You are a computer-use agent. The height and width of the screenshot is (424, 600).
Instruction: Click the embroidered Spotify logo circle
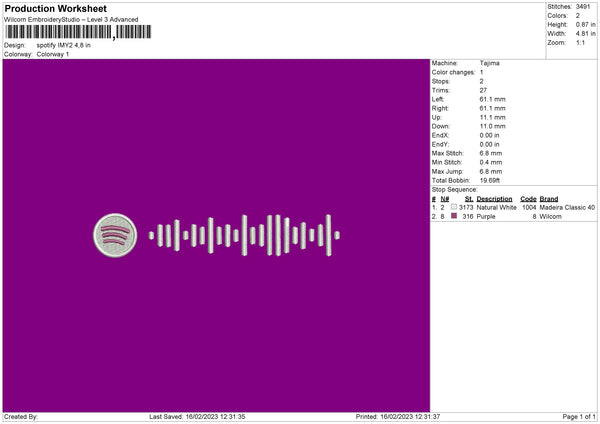coord(115,235)
